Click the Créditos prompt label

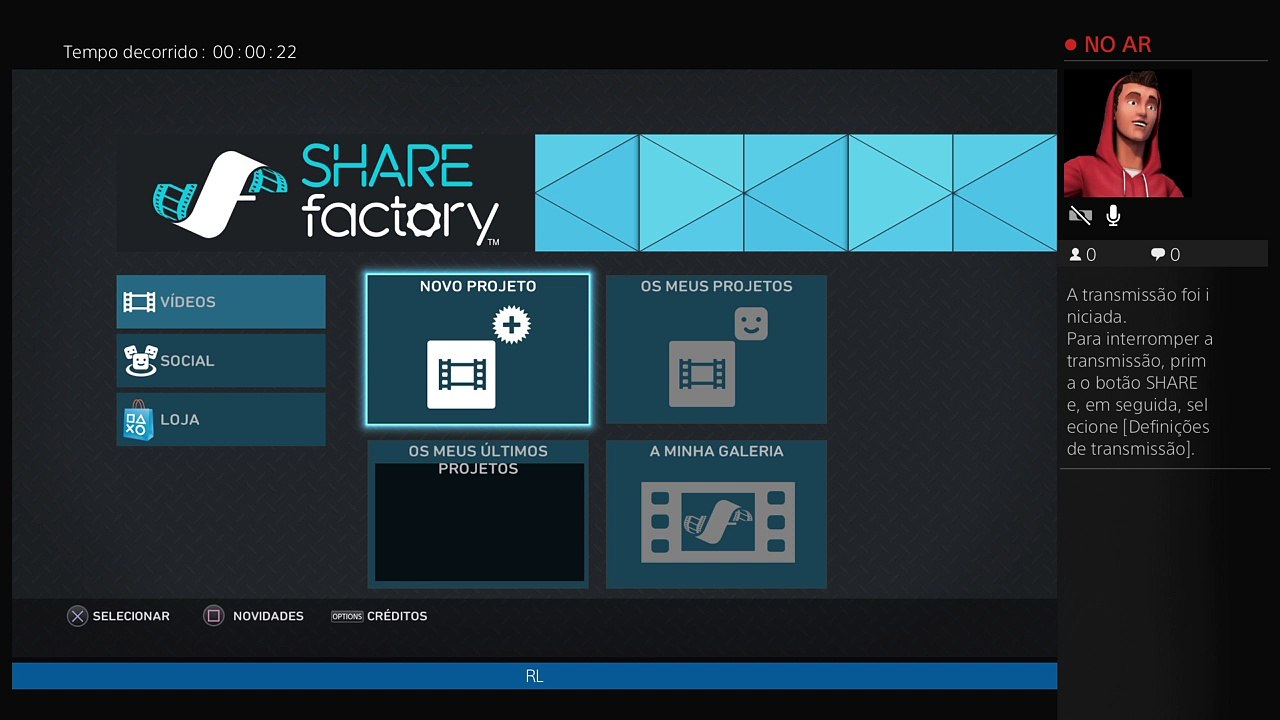pos(397,616)
